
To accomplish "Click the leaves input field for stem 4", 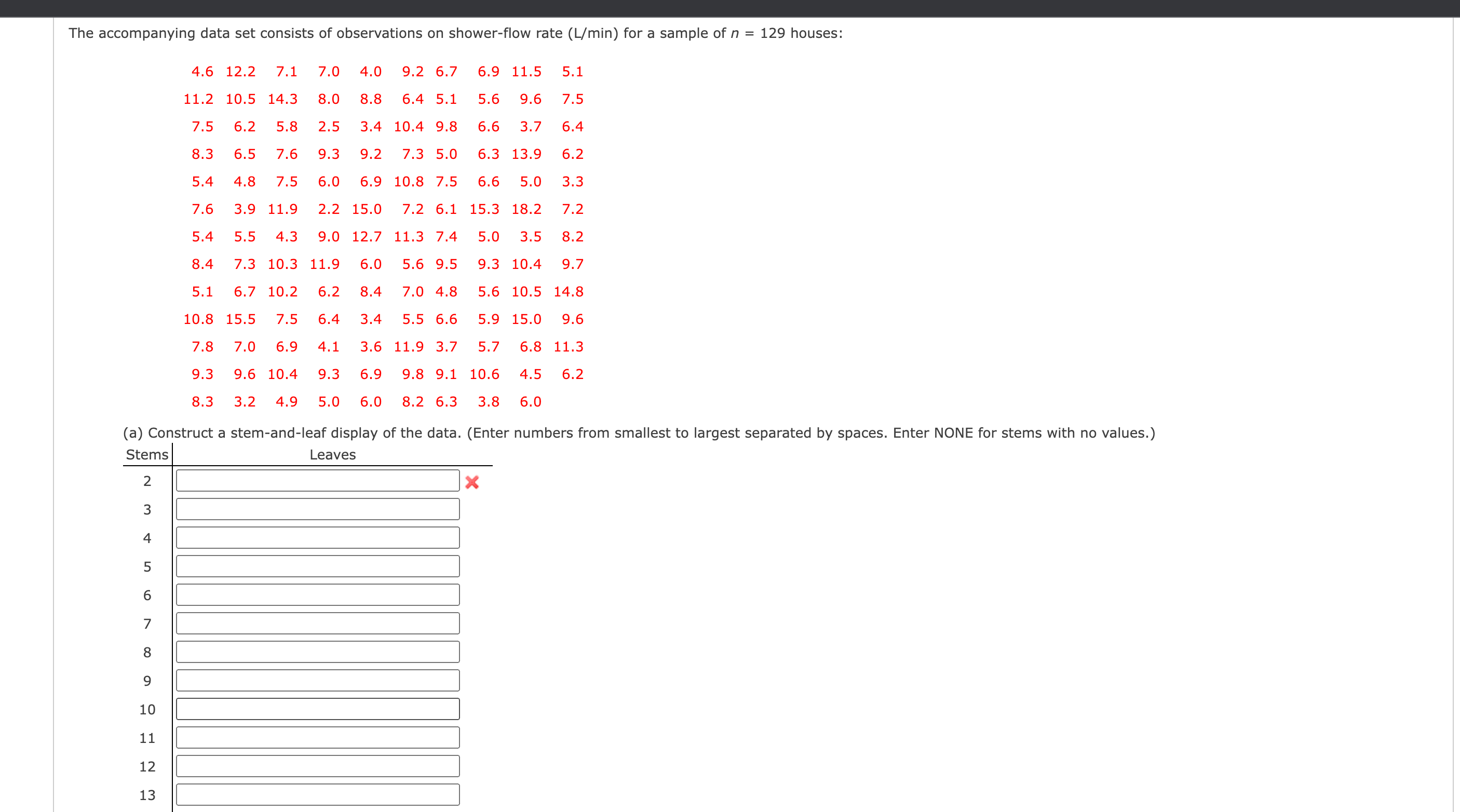I will 318,537.
